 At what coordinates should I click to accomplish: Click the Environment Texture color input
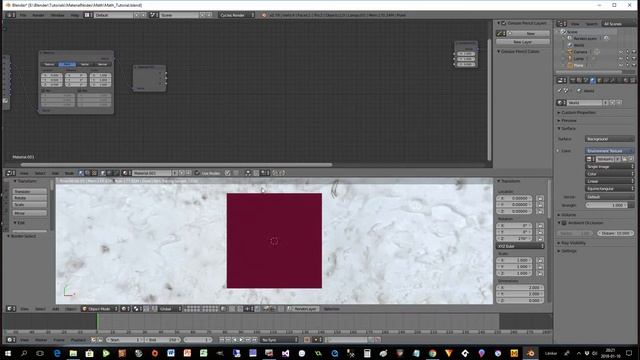(x=609, y=151)
